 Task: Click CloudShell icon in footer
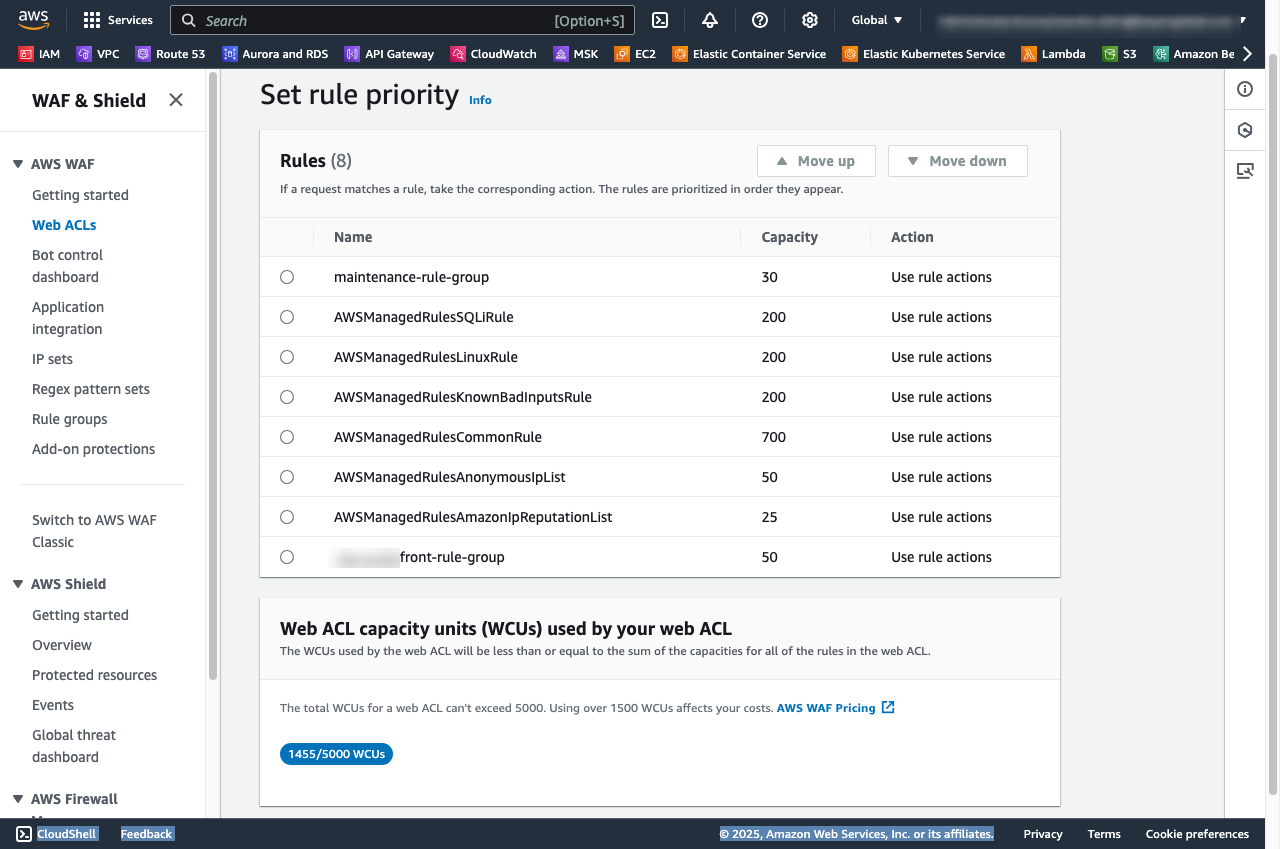[24, 834]
